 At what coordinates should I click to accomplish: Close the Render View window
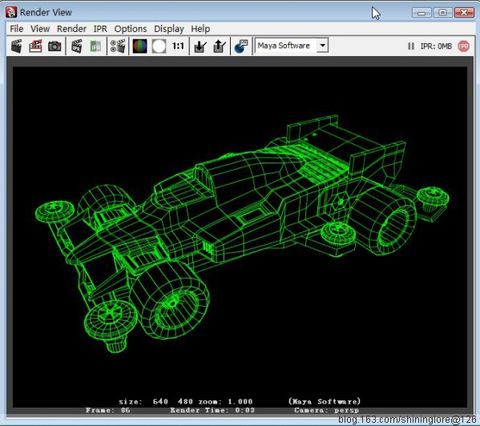464,13
